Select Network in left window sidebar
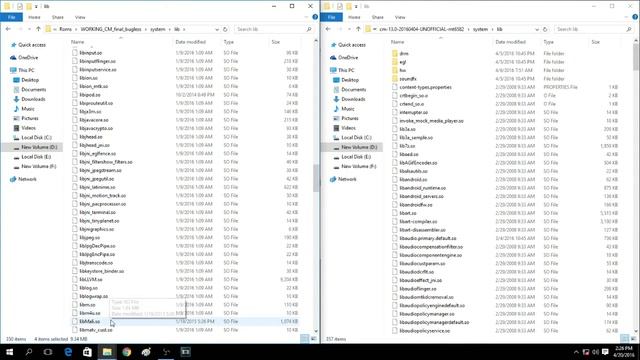640x360 pixels. point(27,179)
